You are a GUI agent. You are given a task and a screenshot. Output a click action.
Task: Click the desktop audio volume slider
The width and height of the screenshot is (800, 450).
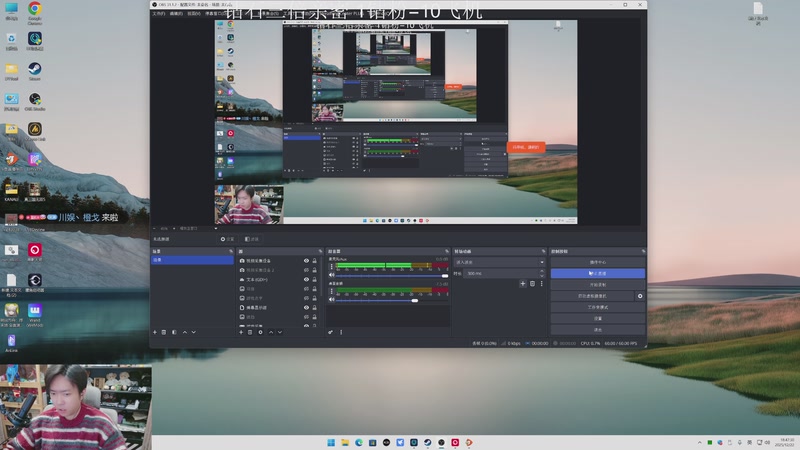coord(390,301)
